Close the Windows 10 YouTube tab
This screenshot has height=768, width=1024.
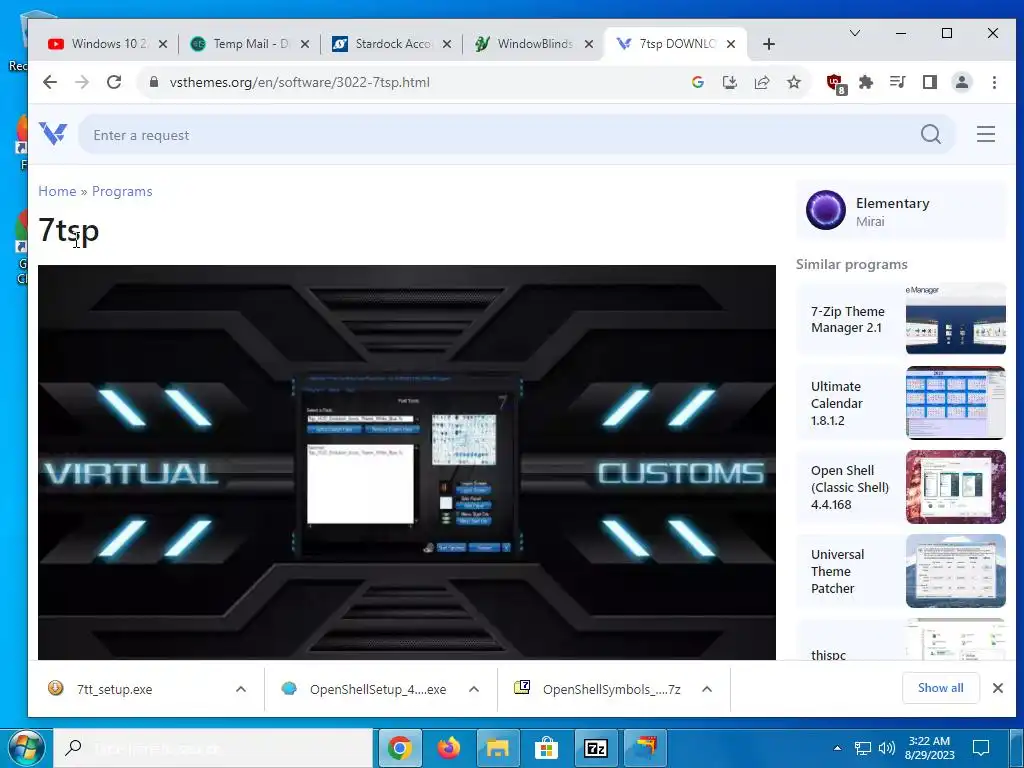[163, 44]
